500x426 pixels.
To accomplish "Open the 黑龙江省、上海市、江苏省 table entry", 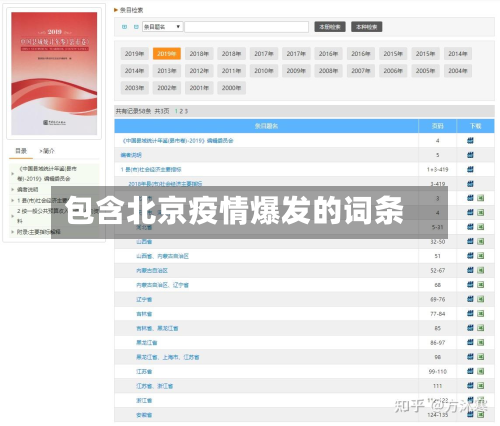I will point(168,357).
